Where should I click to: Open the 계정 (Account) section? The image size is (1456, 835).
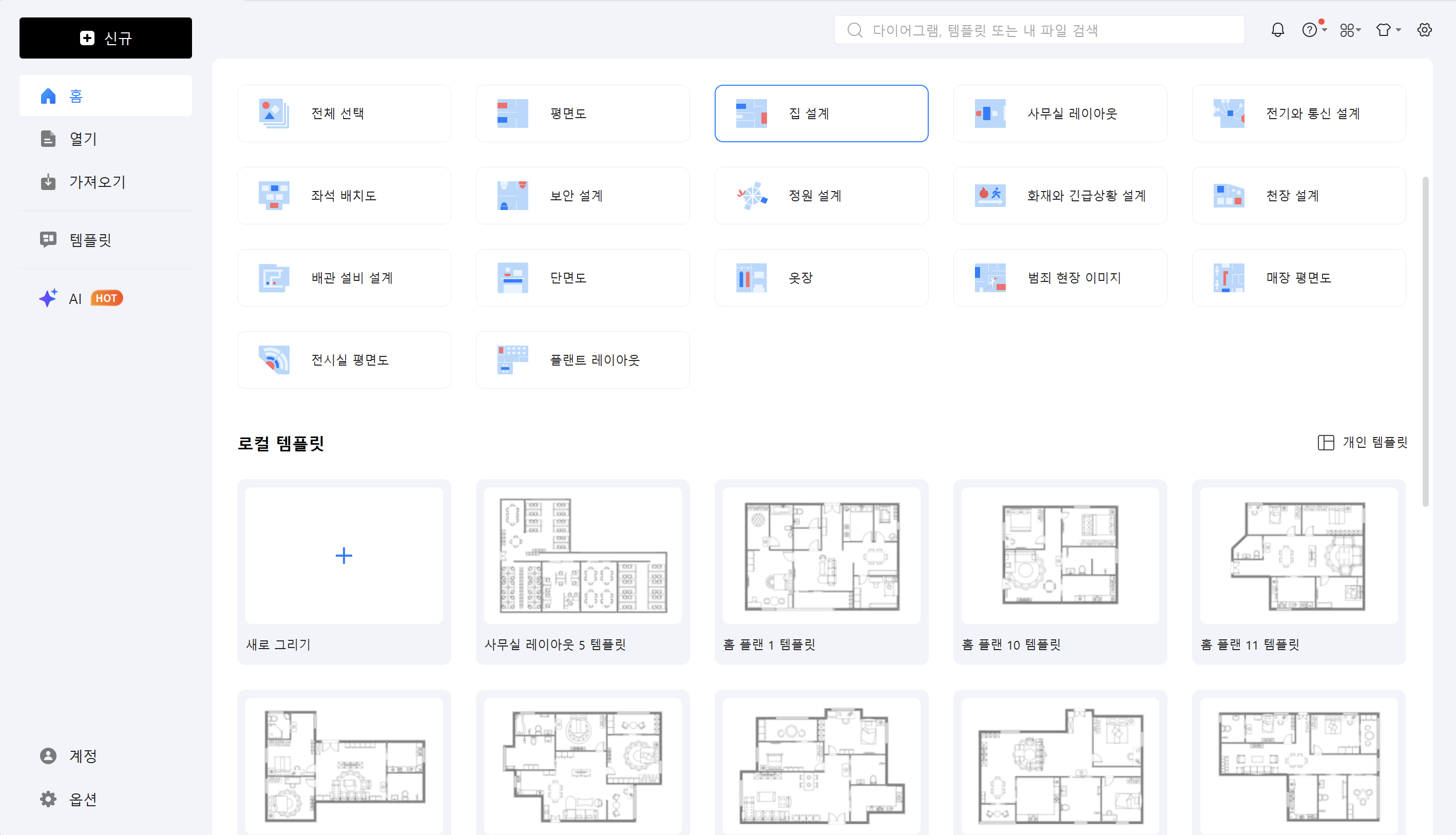[82, 756]
